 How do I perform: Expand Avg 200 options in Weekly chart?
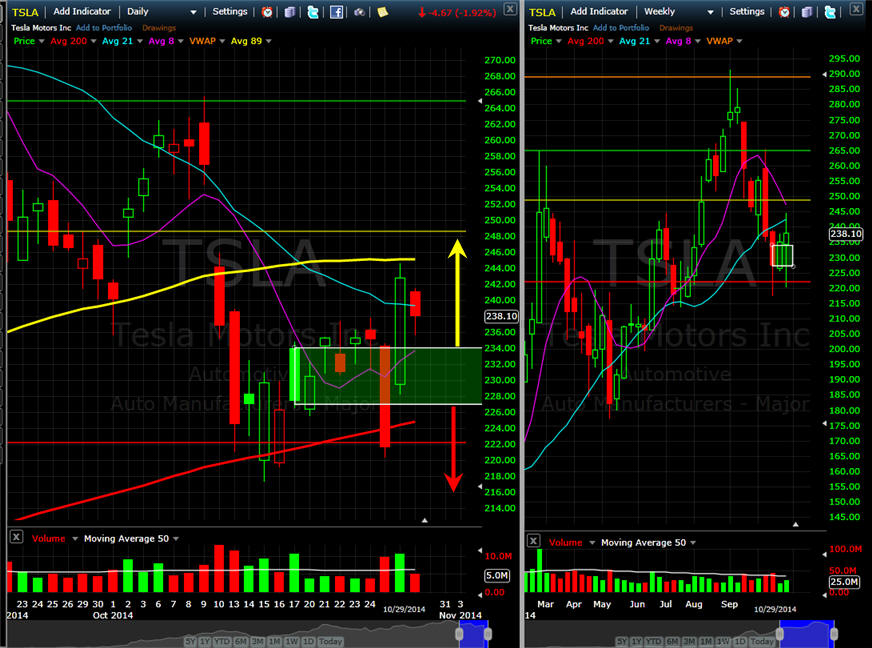coord(611,41)
